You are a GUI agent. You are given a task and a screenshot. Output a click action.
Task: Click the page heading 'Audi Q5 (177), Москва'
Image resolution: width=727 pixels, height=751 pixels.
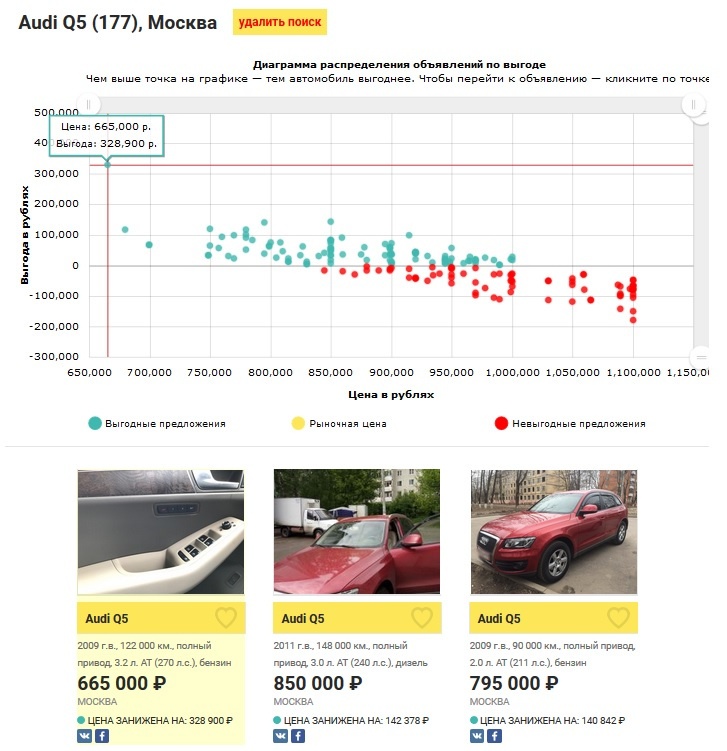pyautogui.click(x=118, y=23)
